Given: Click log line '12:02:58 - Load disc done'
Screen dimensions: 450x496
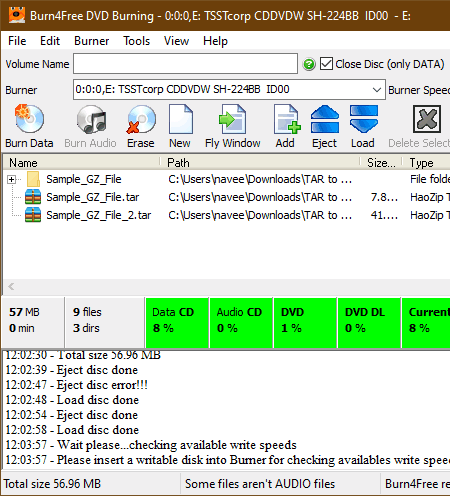Looking at the screenshot, I should pyautogui.click(x=72, y=430).
